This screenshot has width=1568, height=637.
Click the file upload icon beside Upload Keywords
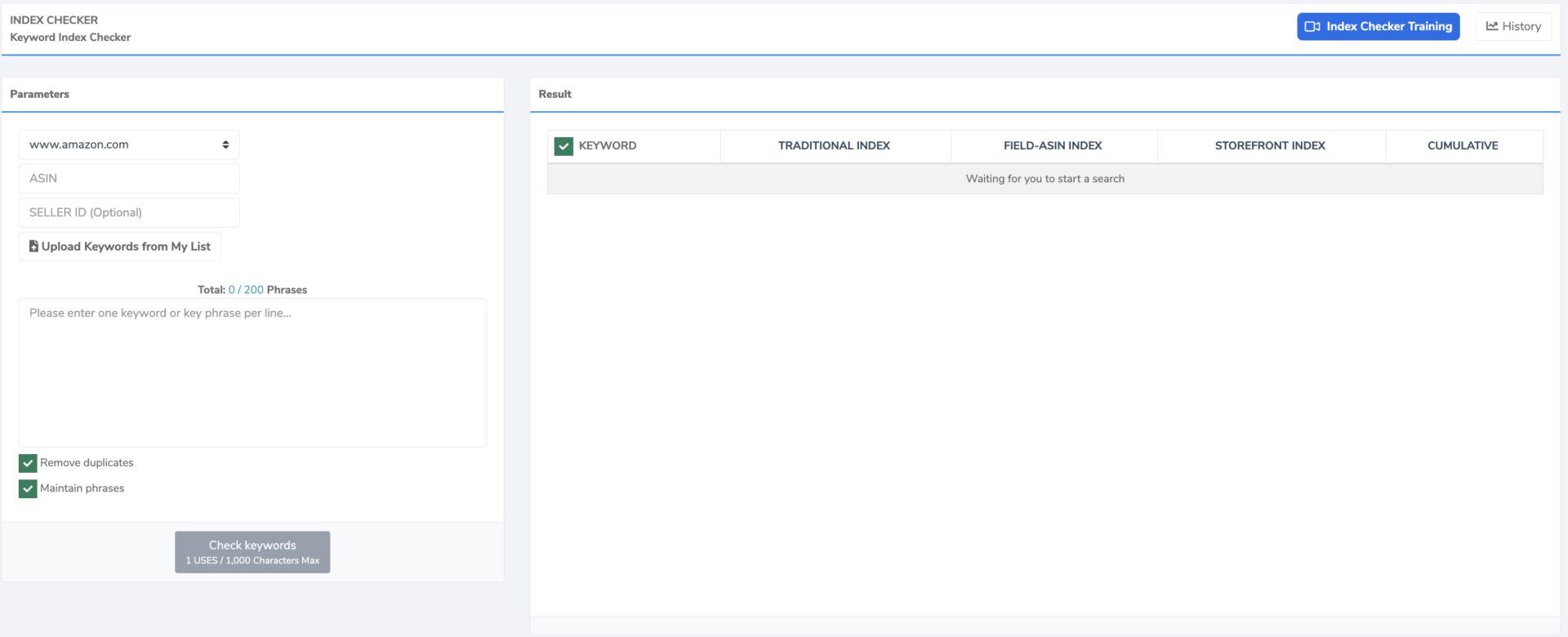(33, 247)
